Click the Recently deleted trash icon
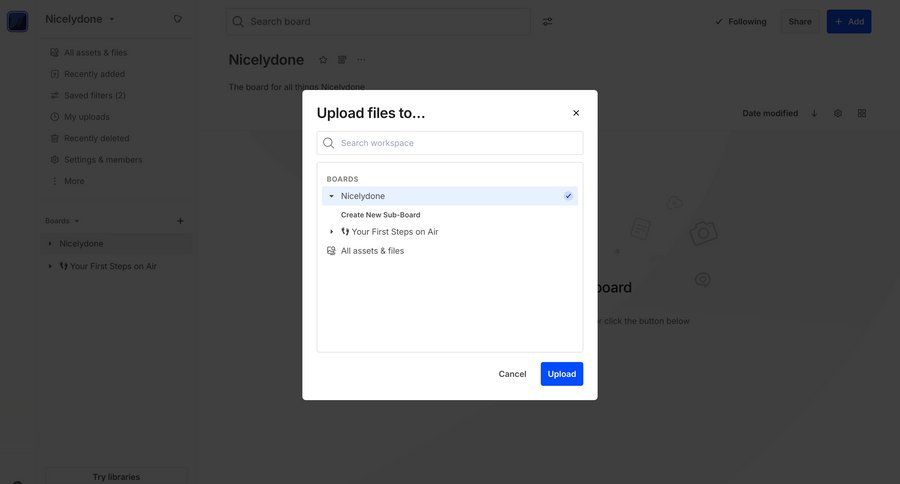This screenshot has height=484, width=900. pos(55,138)
